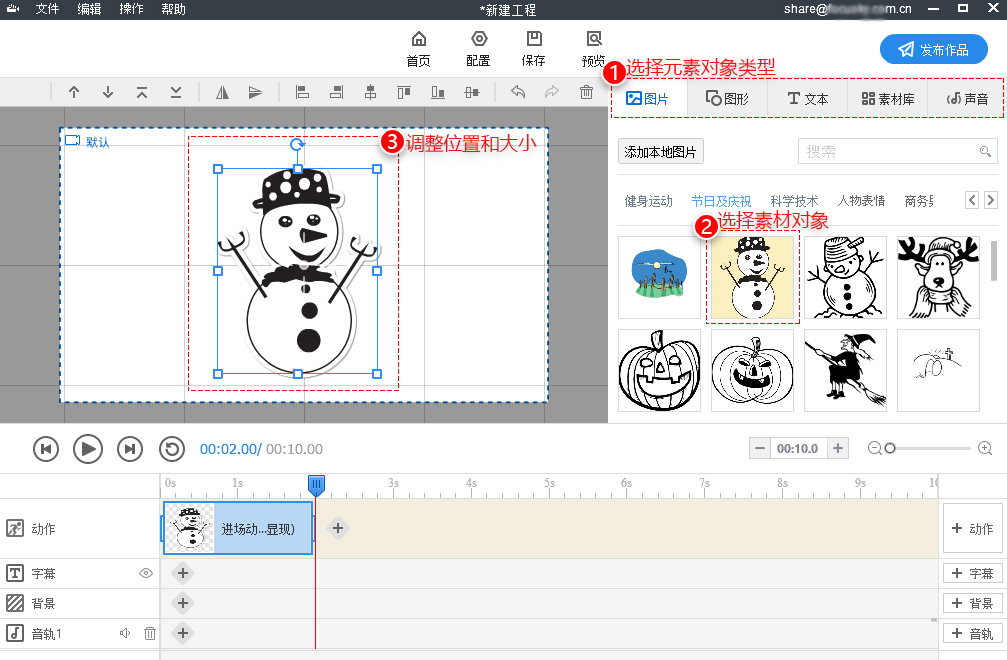Pick the blue night landscape thumbnail

[x=659, y=277]
